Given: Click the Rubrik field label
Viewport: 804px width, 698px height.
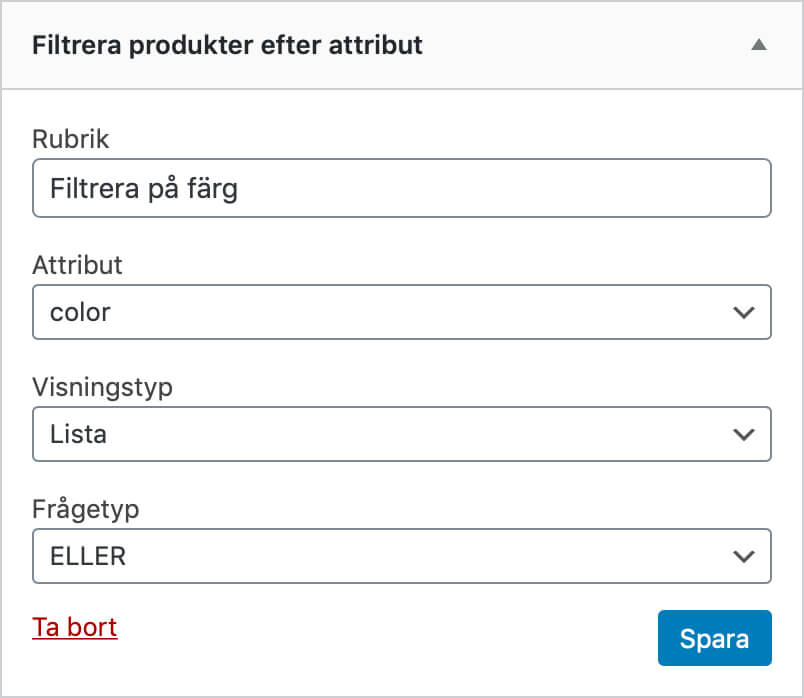Looking at the screenshot, I should (70, 139).
